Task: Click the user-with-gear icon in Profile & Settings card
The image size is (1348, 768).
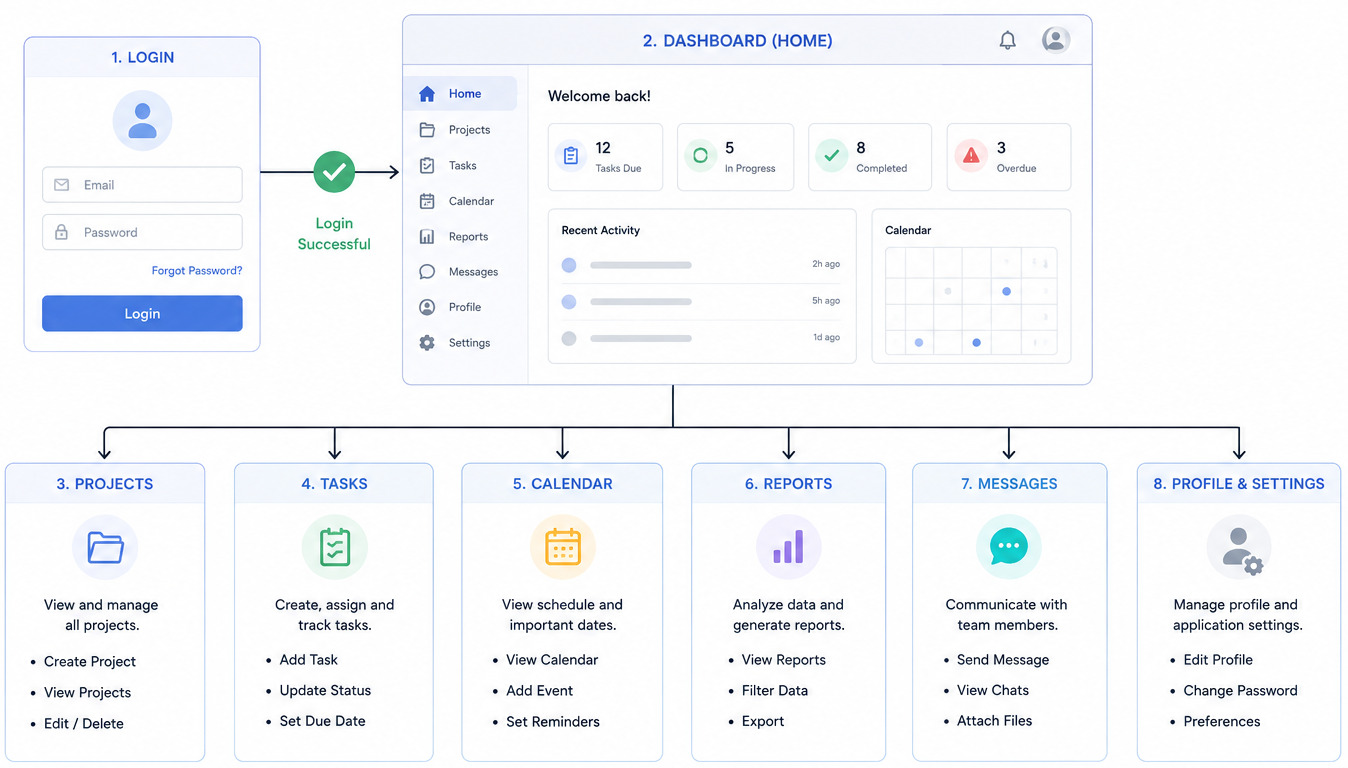Action: pyautogui.click(x=1238, y=549)
